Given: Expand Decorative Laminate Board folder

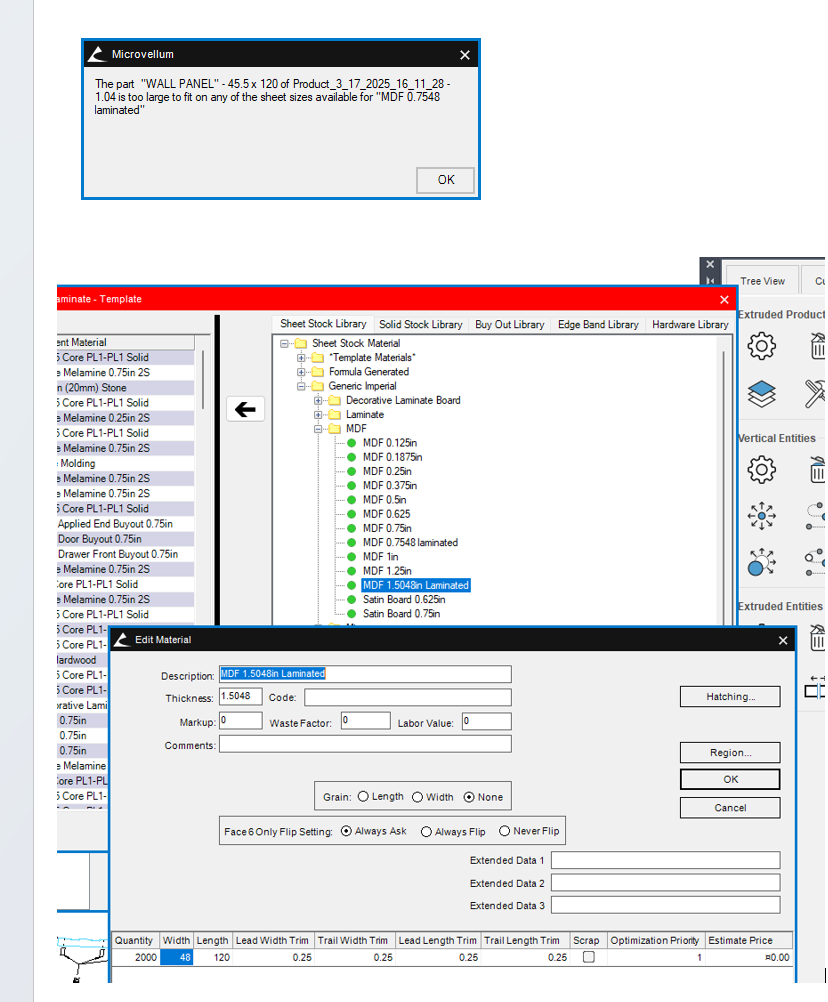Looking at the screenshot, I should point(318,400).
